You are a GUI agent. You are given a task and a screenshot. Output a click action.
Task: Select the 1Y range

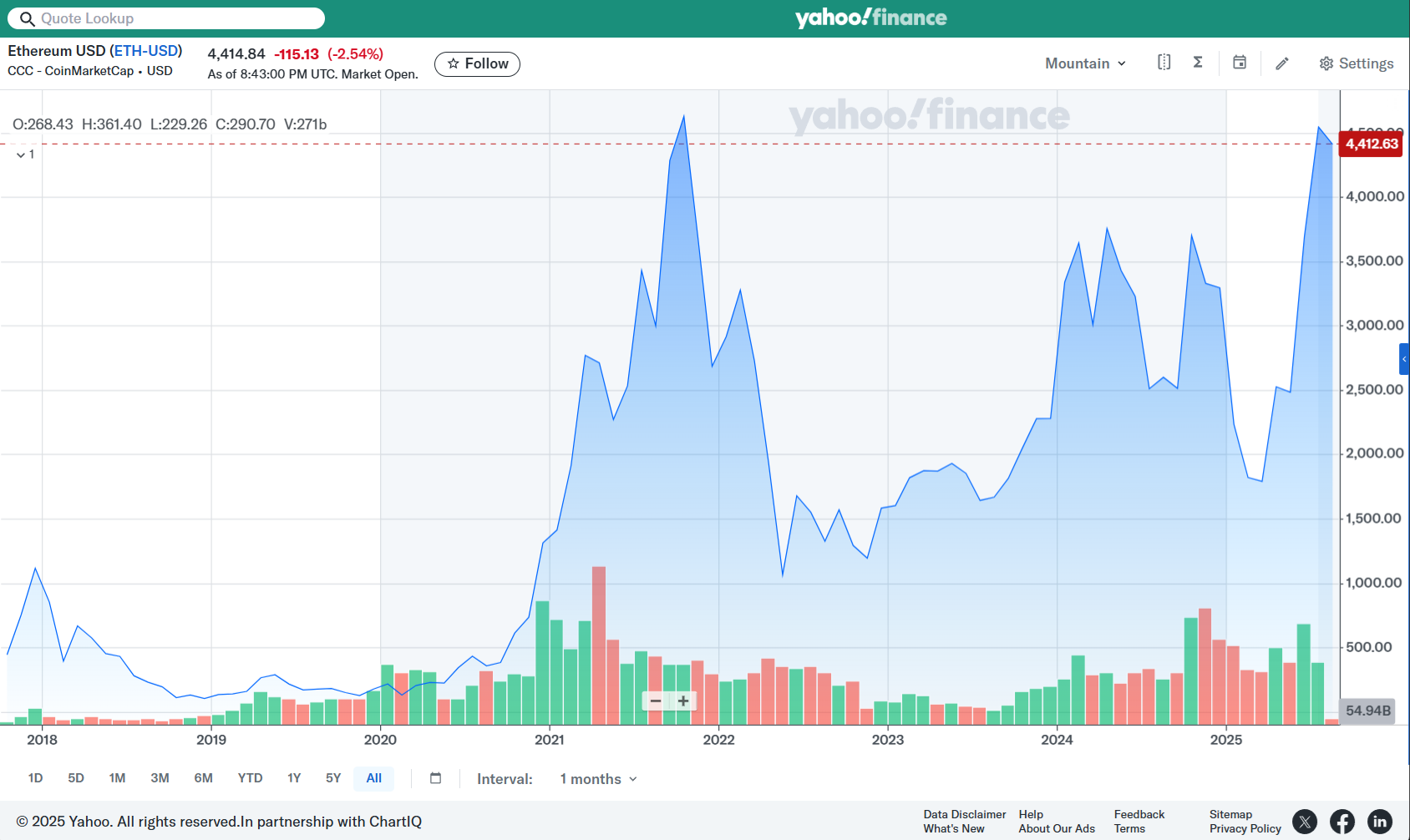point(294,778)
